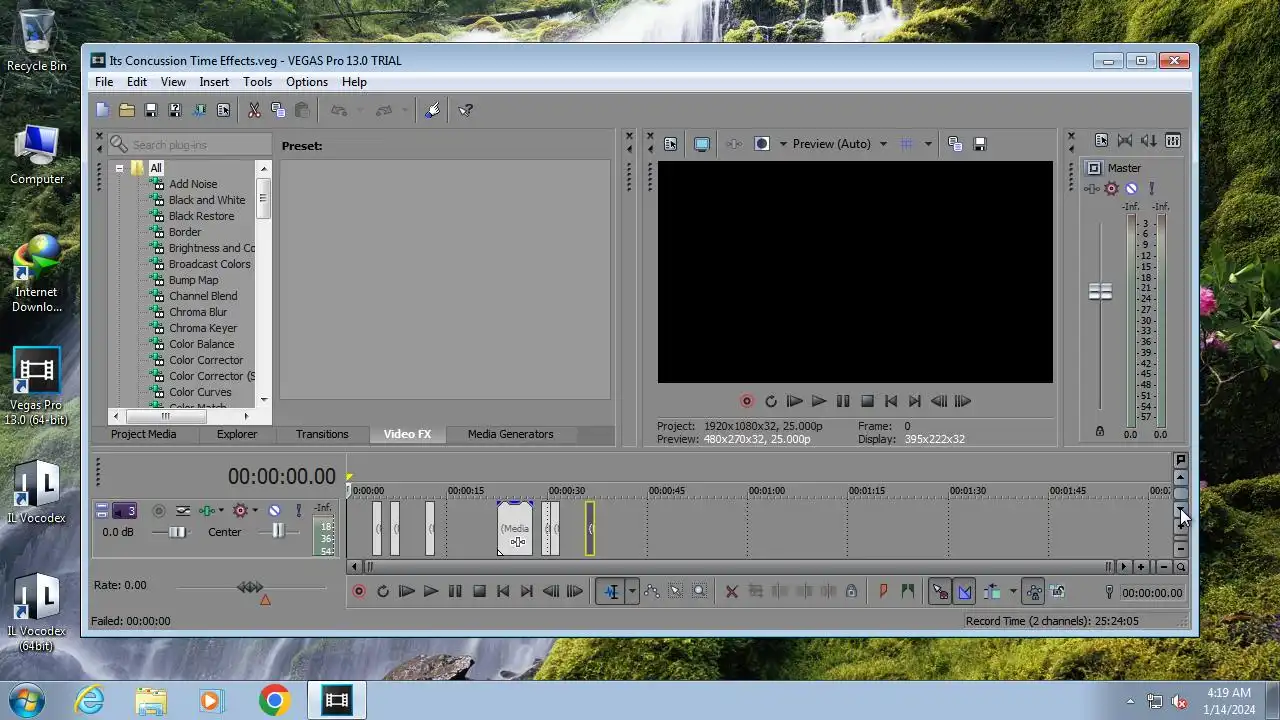This screenshot has height=720, width=1280.
Task: Click the Split Screen View icon
Action: point(761,144)
